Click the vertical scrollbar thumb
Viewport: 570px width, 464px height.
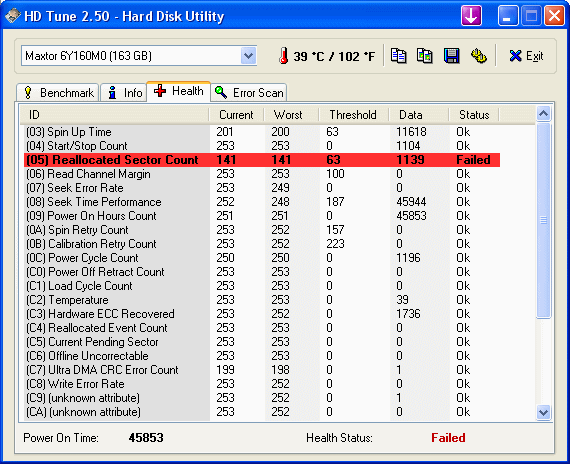(x=543, y=220)
